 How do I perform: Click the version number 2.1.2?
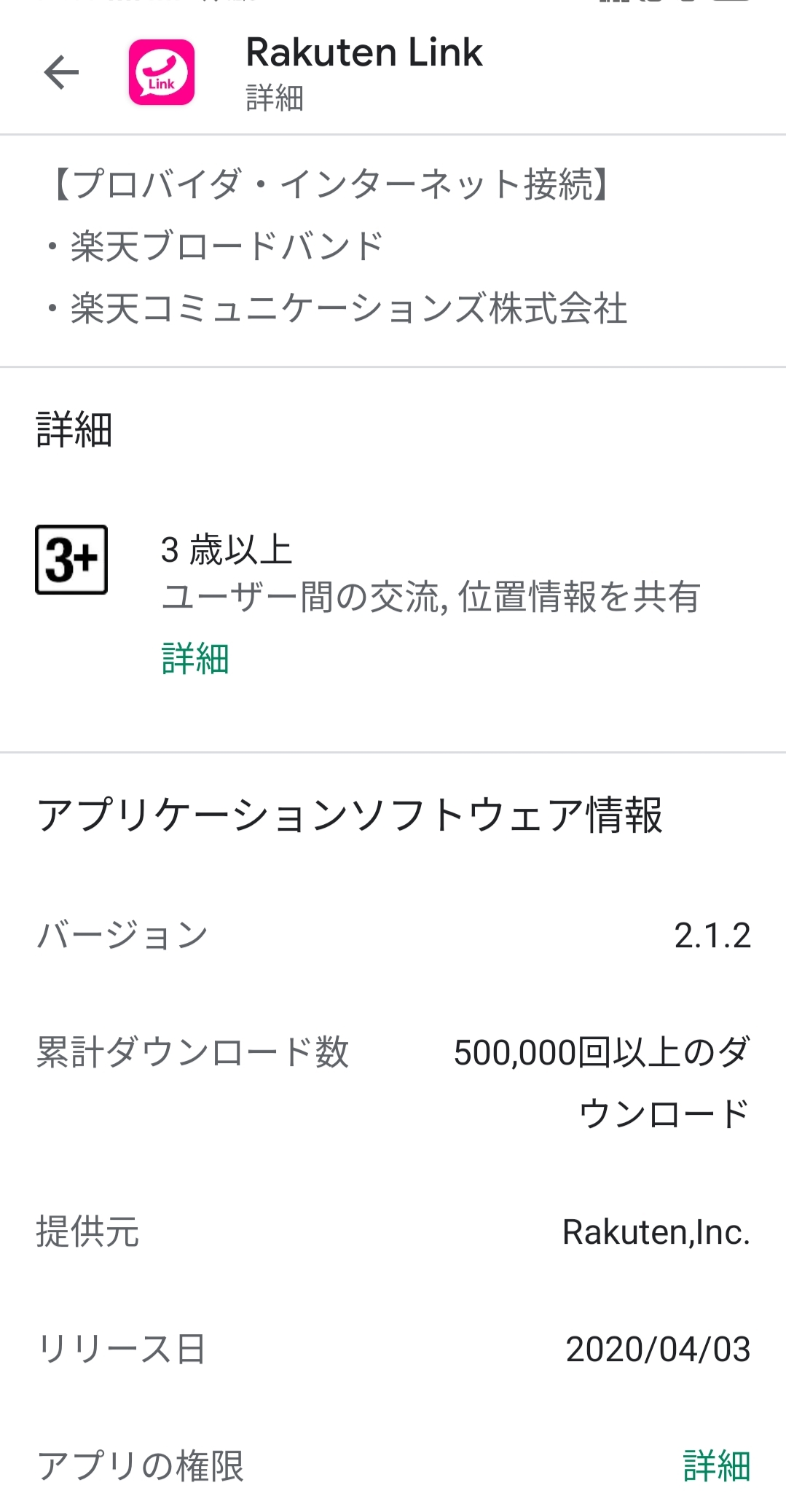click(x=712, y=936)
